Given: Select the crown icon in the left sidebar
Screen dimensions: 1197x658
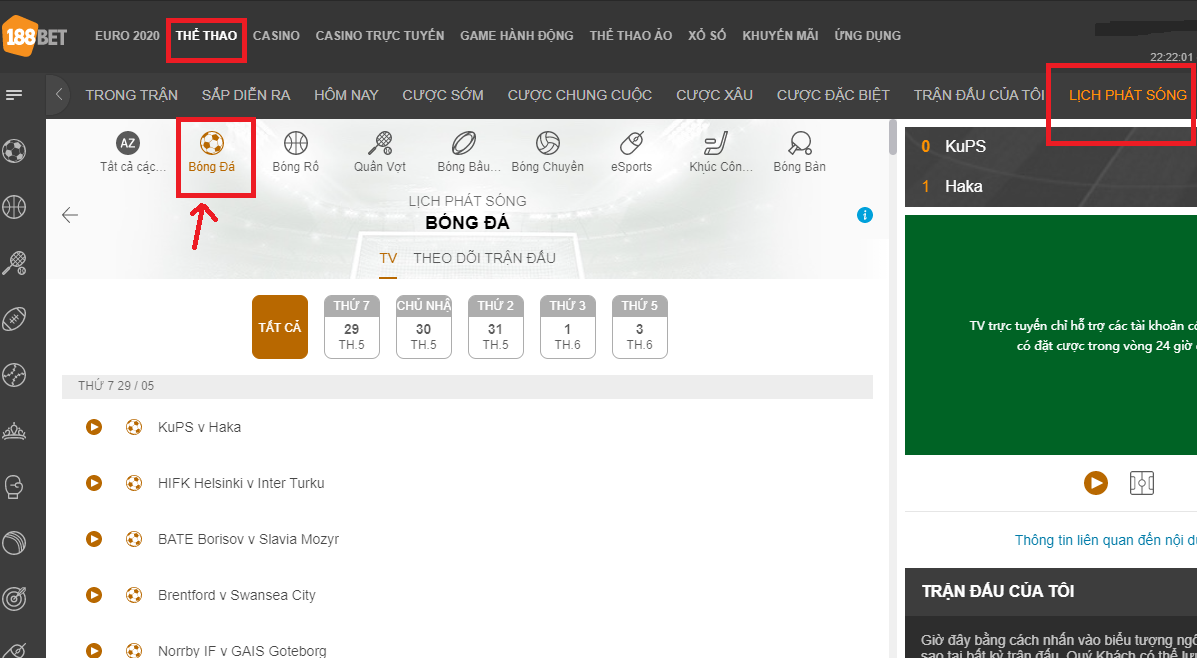Looking at the screenshot, I should [15, 431].
